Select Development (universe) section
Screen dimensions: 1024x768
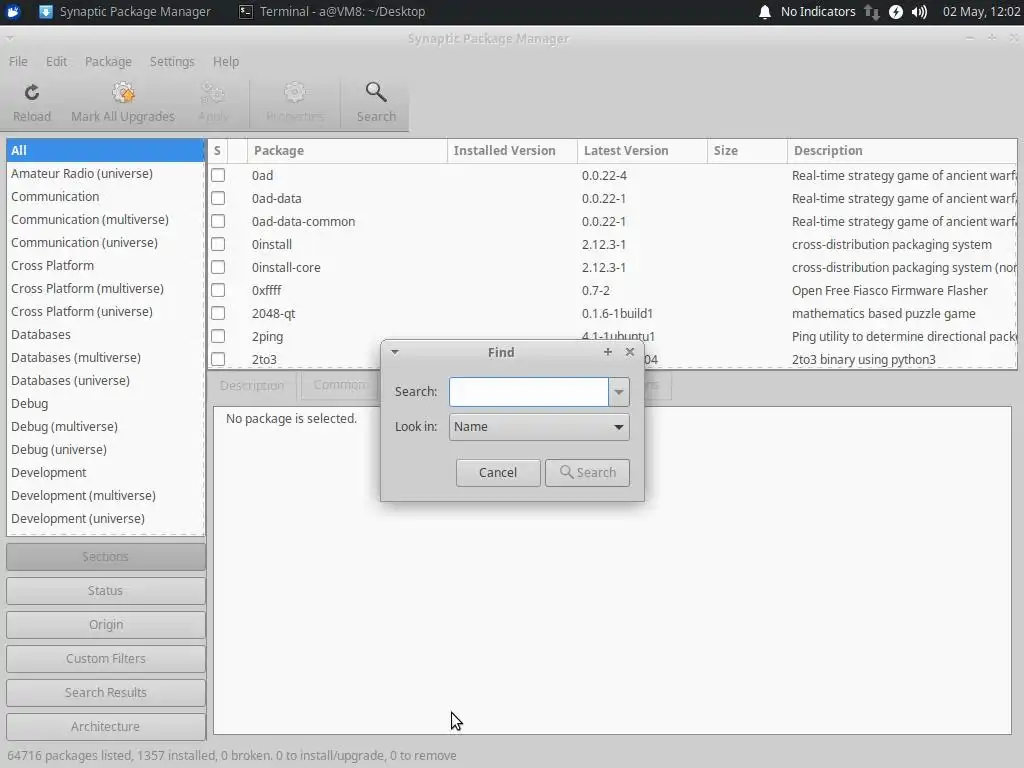coord(105,519)
